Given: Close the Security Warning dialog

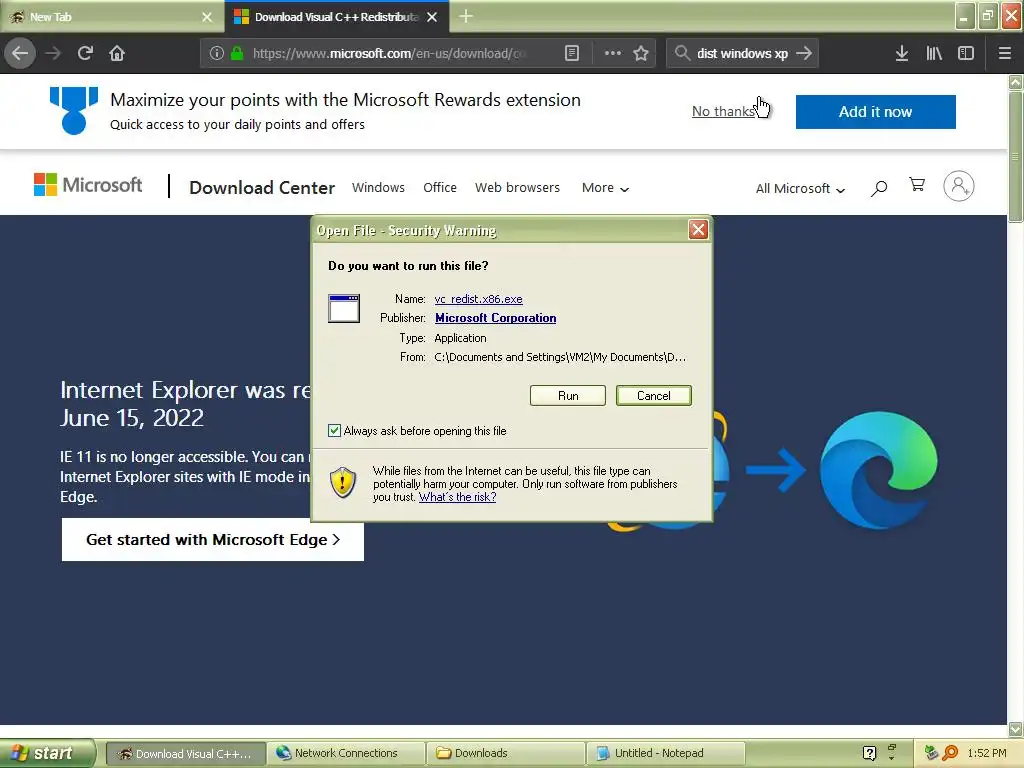Looking at the screenshot, I should point(698,229).
